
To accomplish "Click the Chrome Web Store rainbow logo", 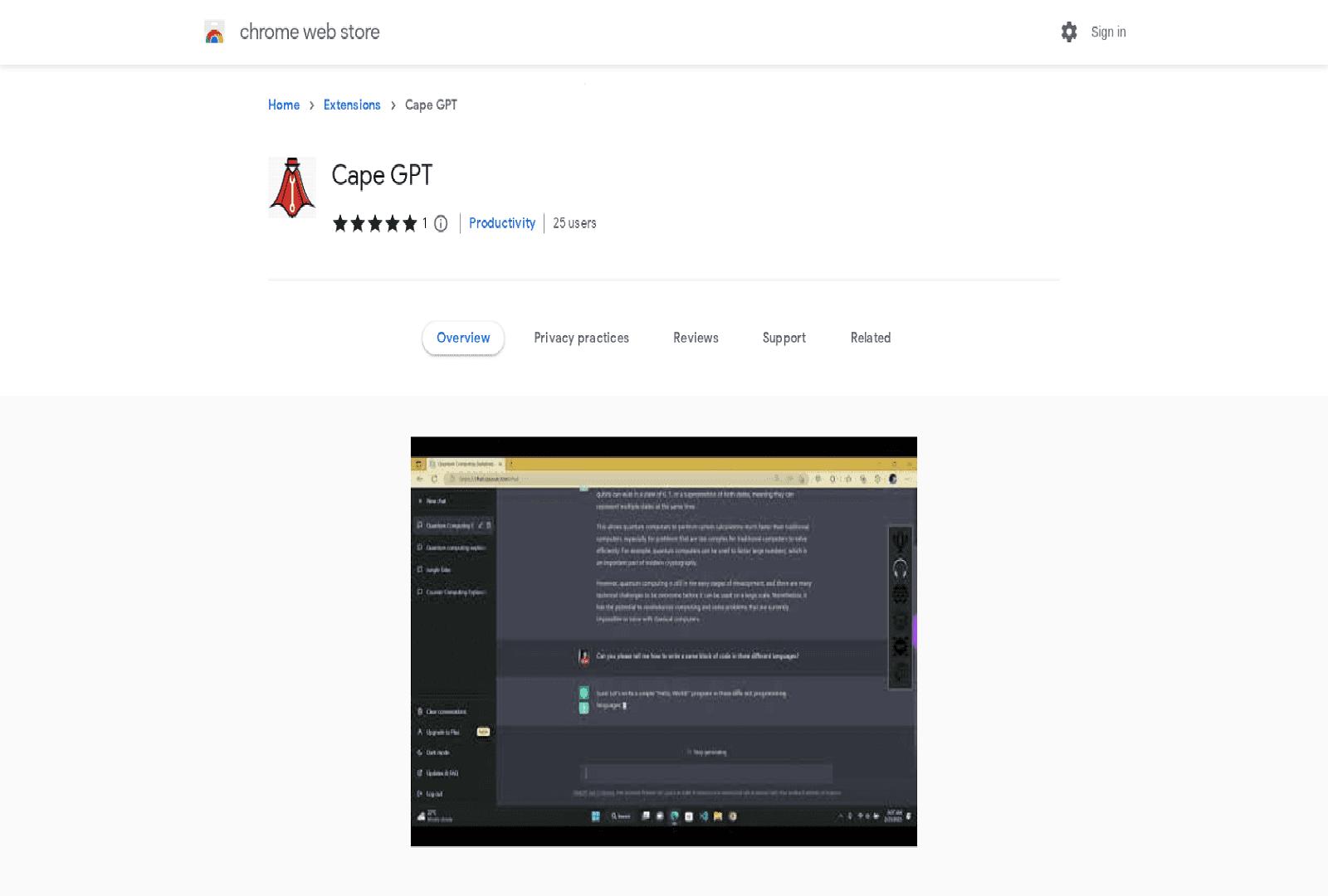I will coord(214,32).
